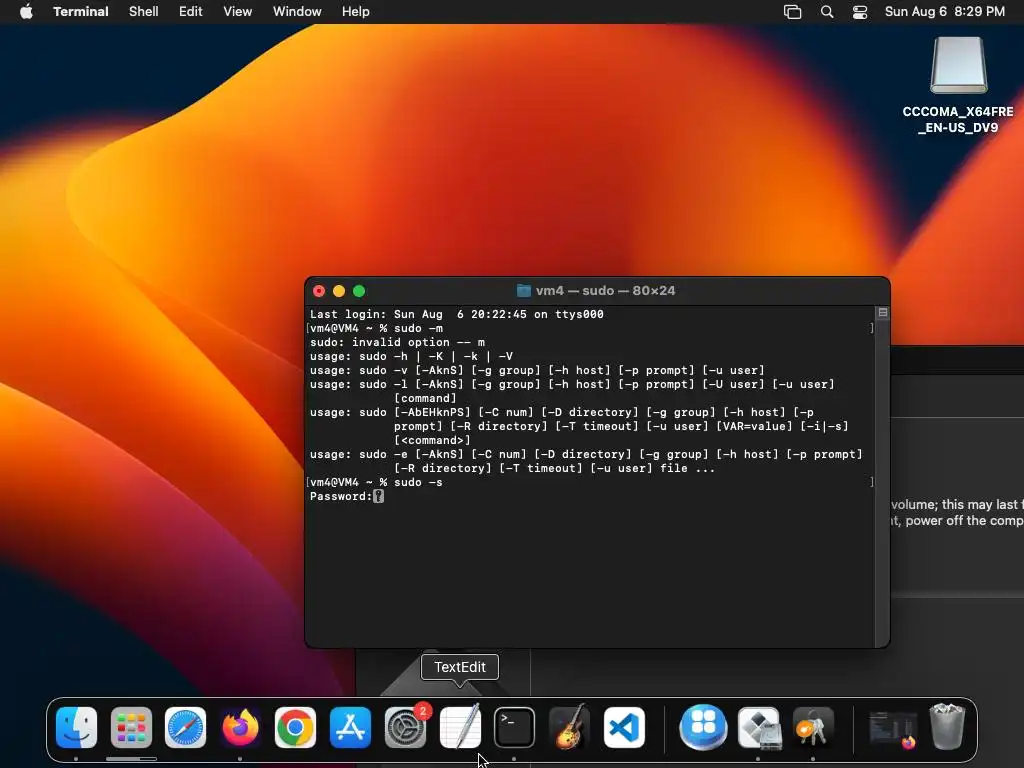The width and height of the screenshot is (1024, 768).
Task: Open Keychain Access from the Dock
Action: [813, 727]
